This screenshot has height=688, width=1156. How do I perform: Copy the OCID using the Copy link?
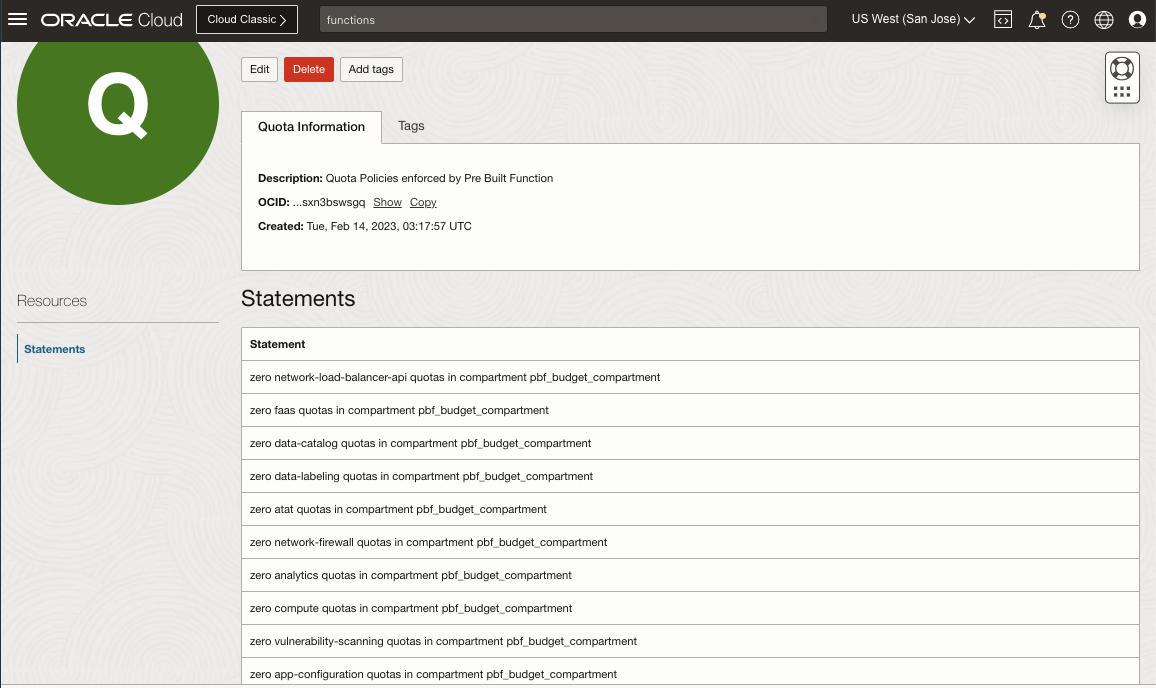click(x=422, y=202)
